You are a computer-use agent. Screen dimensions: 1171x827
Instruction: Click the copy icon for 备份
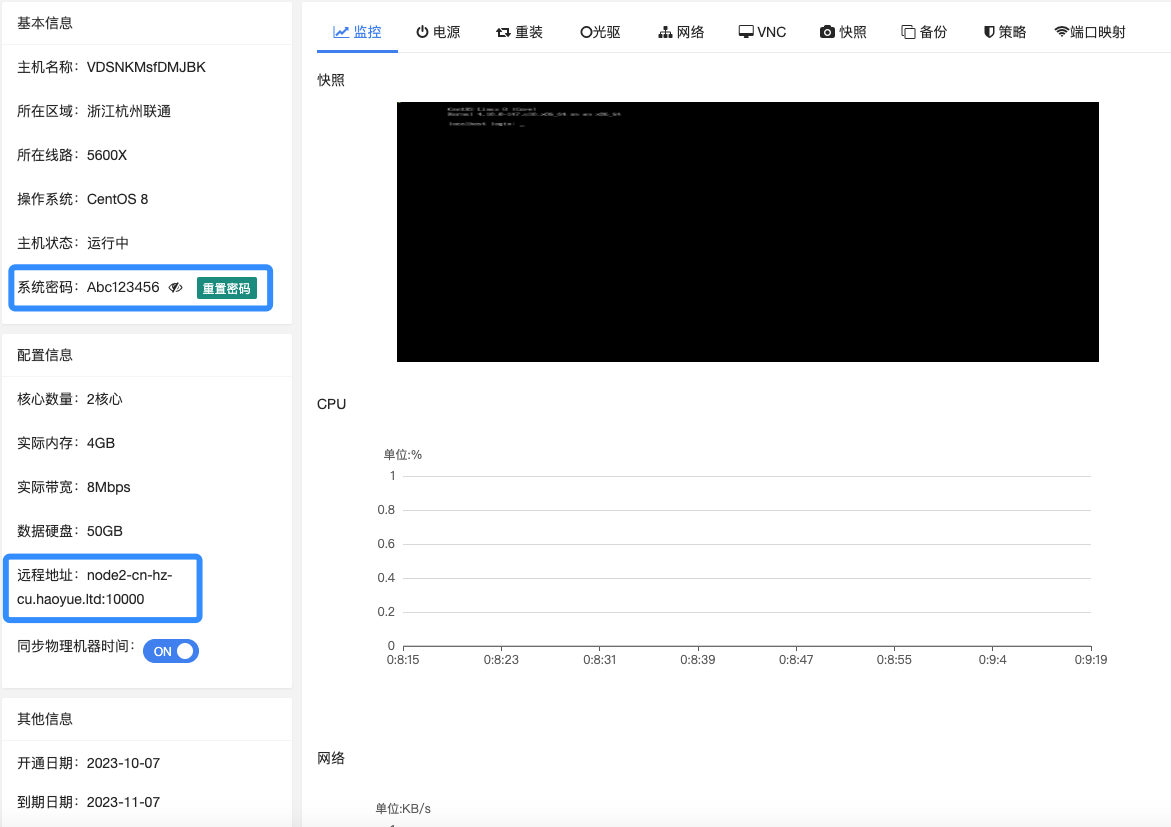pyautogui.click(x=908, y=32)
